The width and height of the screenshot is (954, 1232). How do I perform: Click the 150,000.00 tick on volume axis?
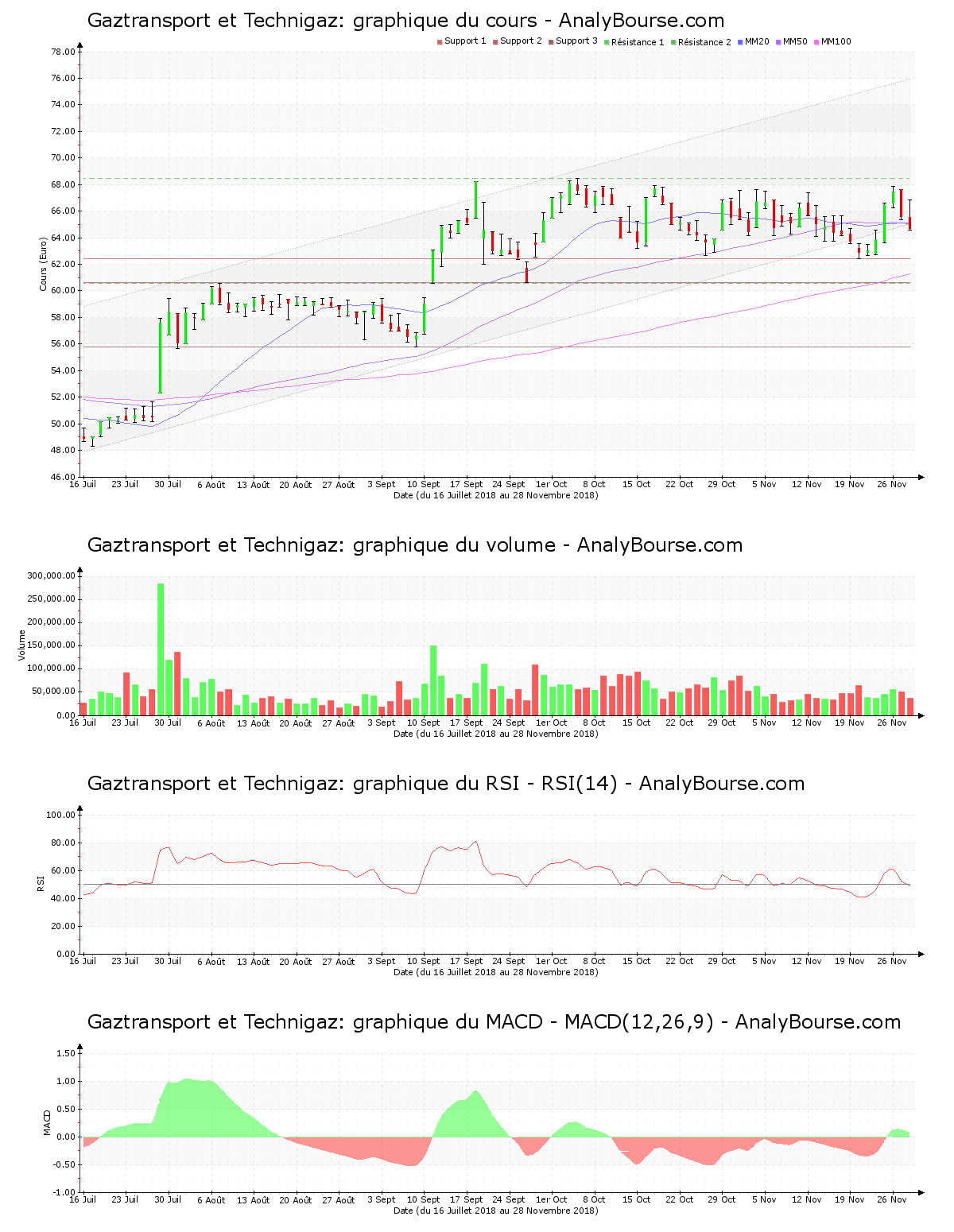tap(52, 645)
